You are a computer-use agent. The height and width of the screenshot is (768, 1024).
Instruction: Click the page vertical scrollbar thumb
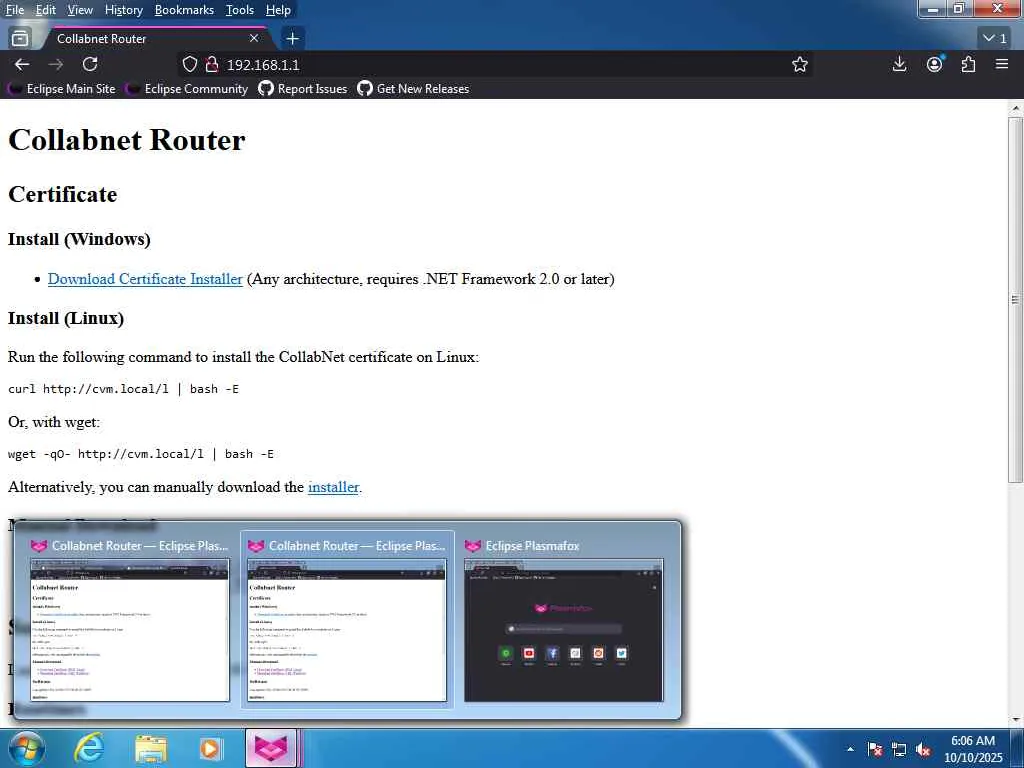[x=1016, y=300]
